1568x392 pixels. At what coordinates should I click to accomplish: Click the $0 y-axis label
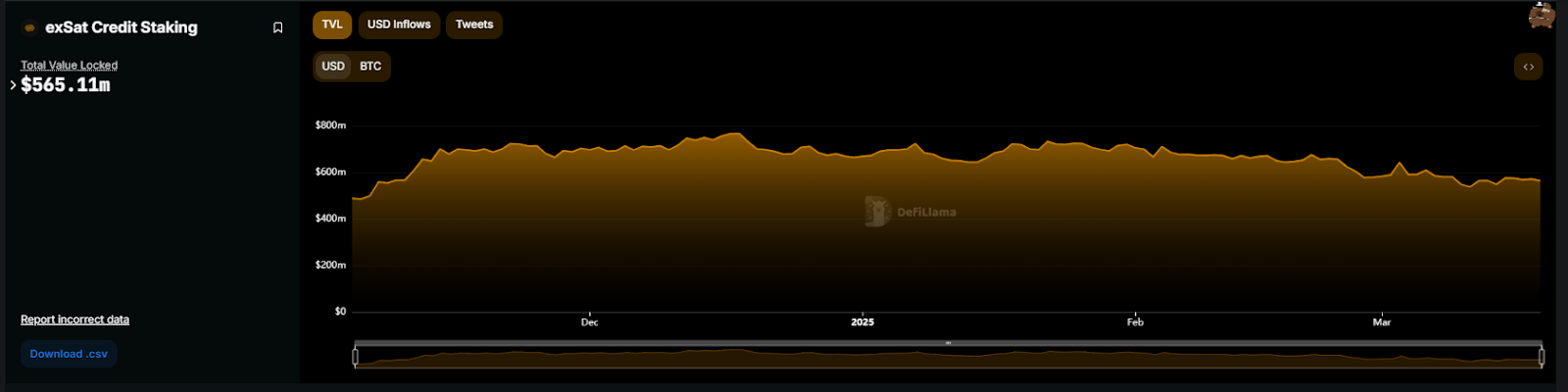pos(340,312)
